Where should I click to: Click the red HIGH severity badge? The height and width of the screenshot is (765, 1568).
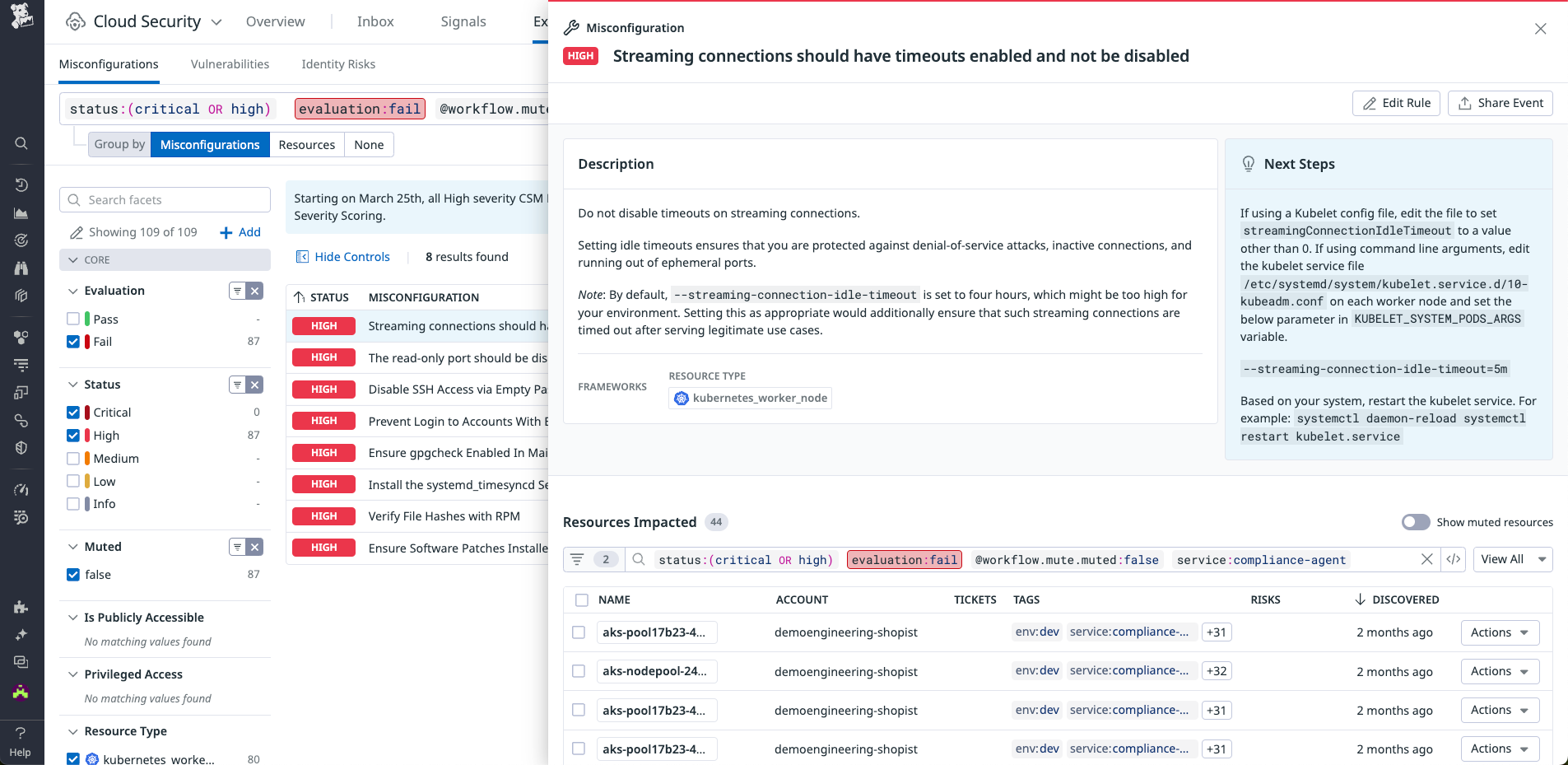pos(580,56)
